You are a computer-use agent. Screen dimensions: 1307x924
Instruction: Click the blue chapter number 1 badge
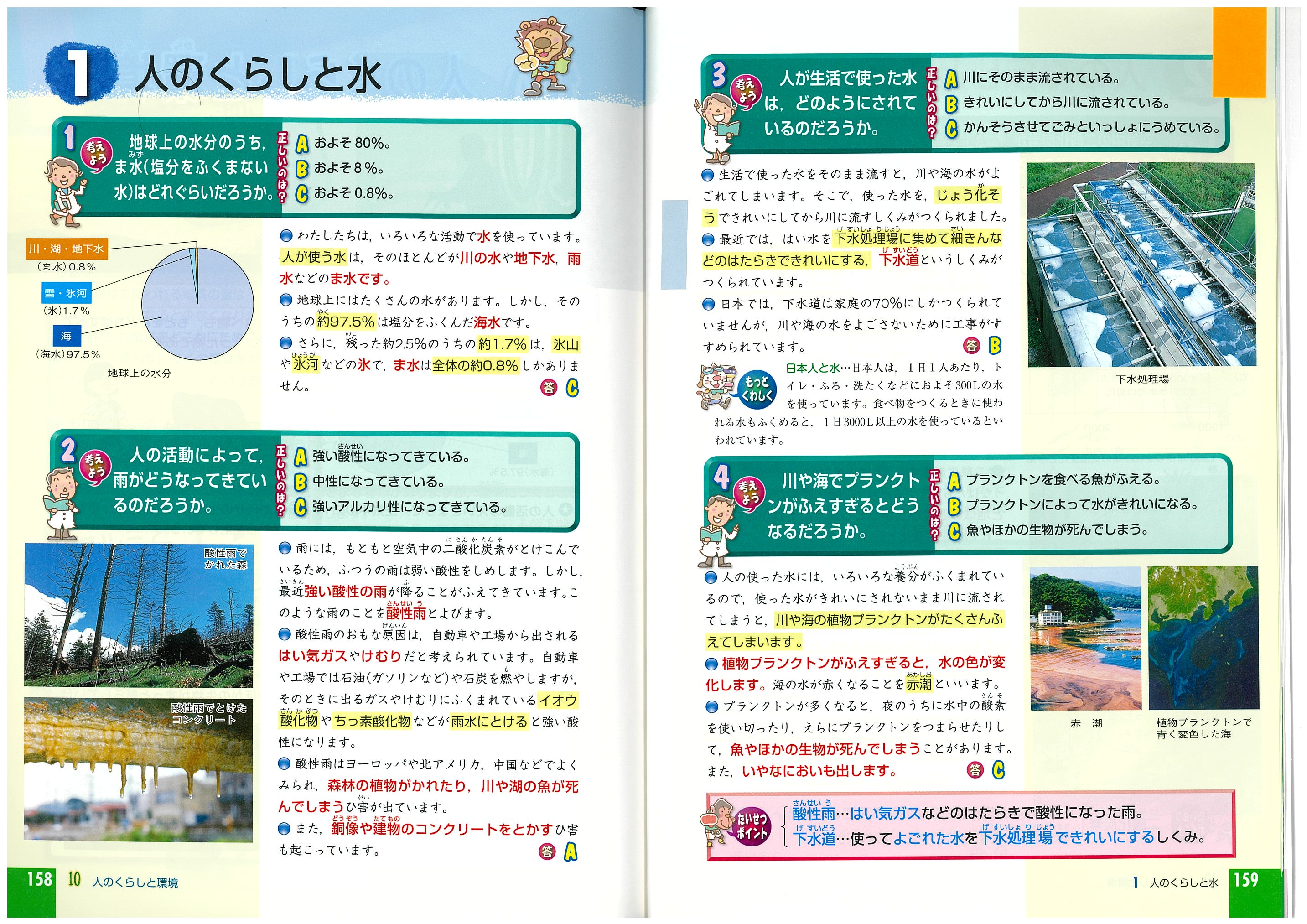pos(81,74)
